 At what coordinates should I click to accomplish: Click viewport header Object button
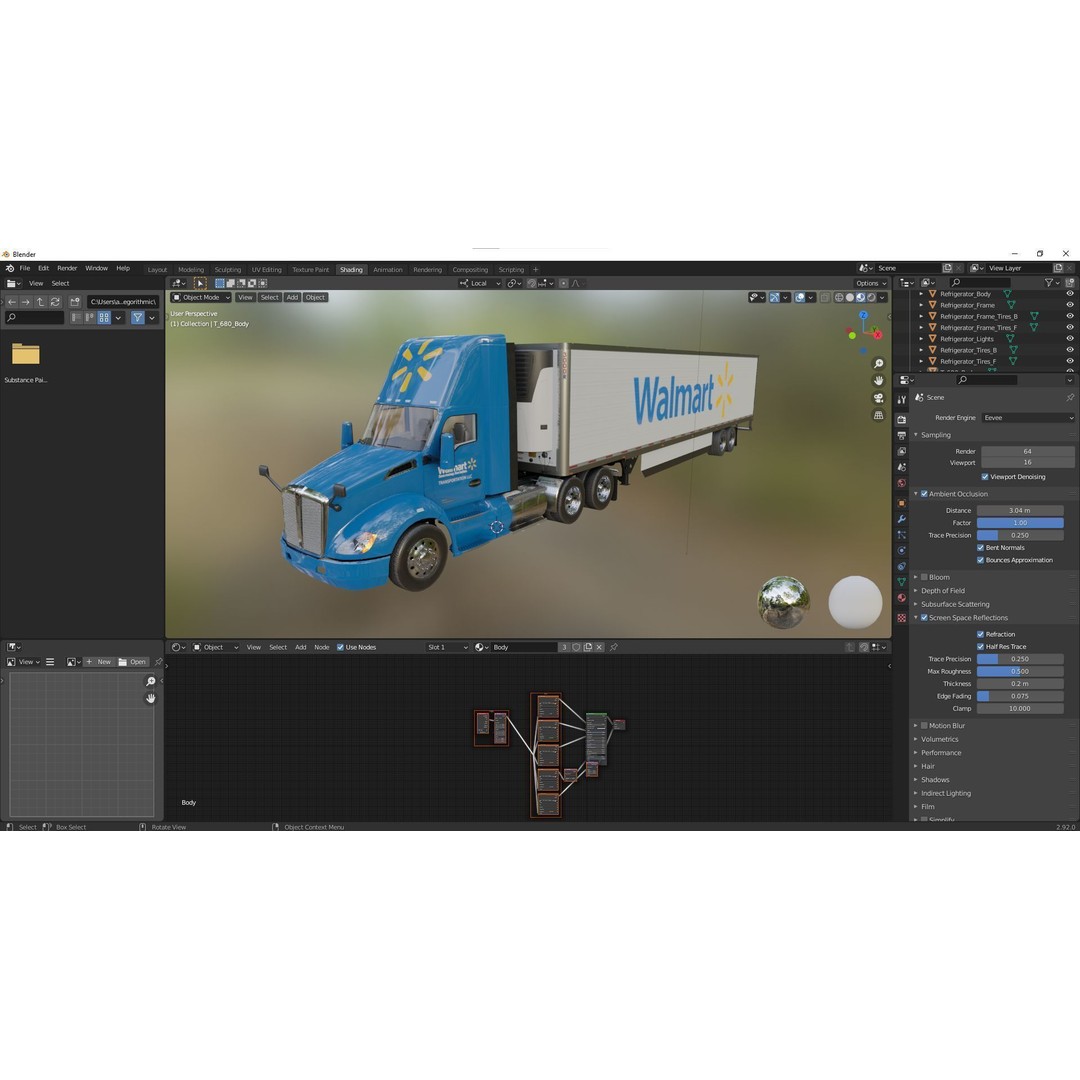click(315, 298)
